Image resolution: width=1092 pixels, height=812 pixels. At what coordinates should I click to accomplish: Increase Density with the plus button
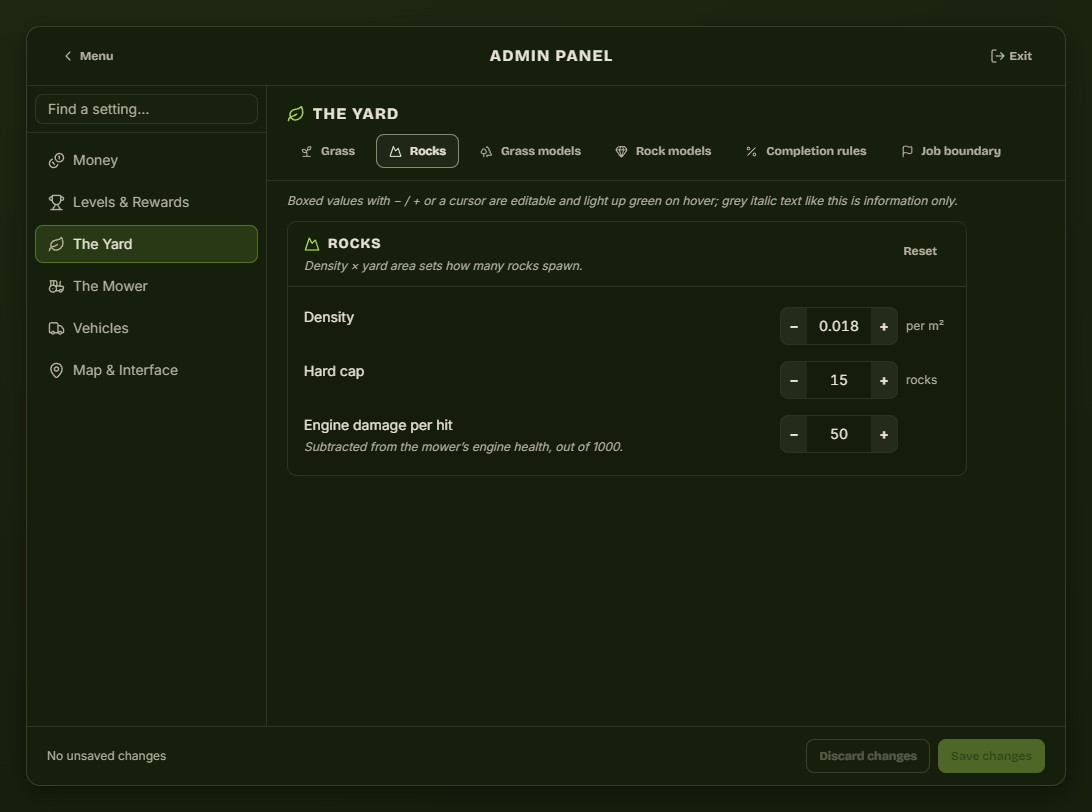tap(884, 326)
